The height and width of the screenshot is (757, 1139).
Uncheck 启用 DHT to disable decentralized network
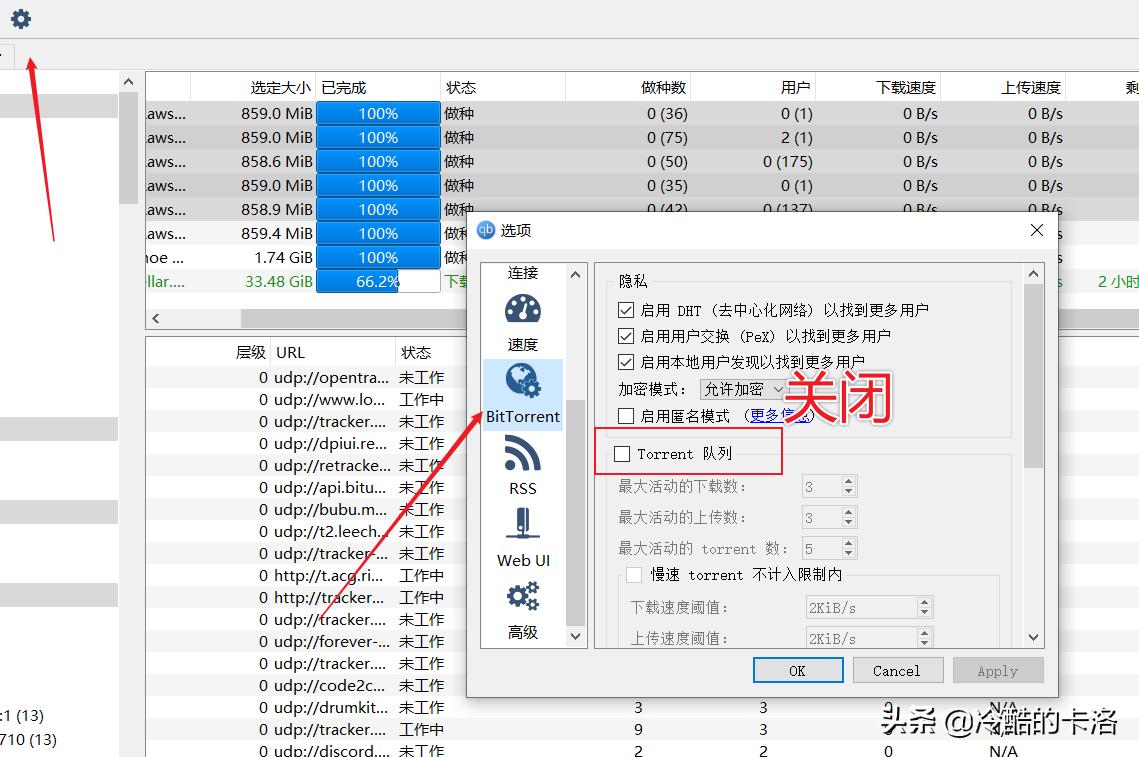coord(625,310)
